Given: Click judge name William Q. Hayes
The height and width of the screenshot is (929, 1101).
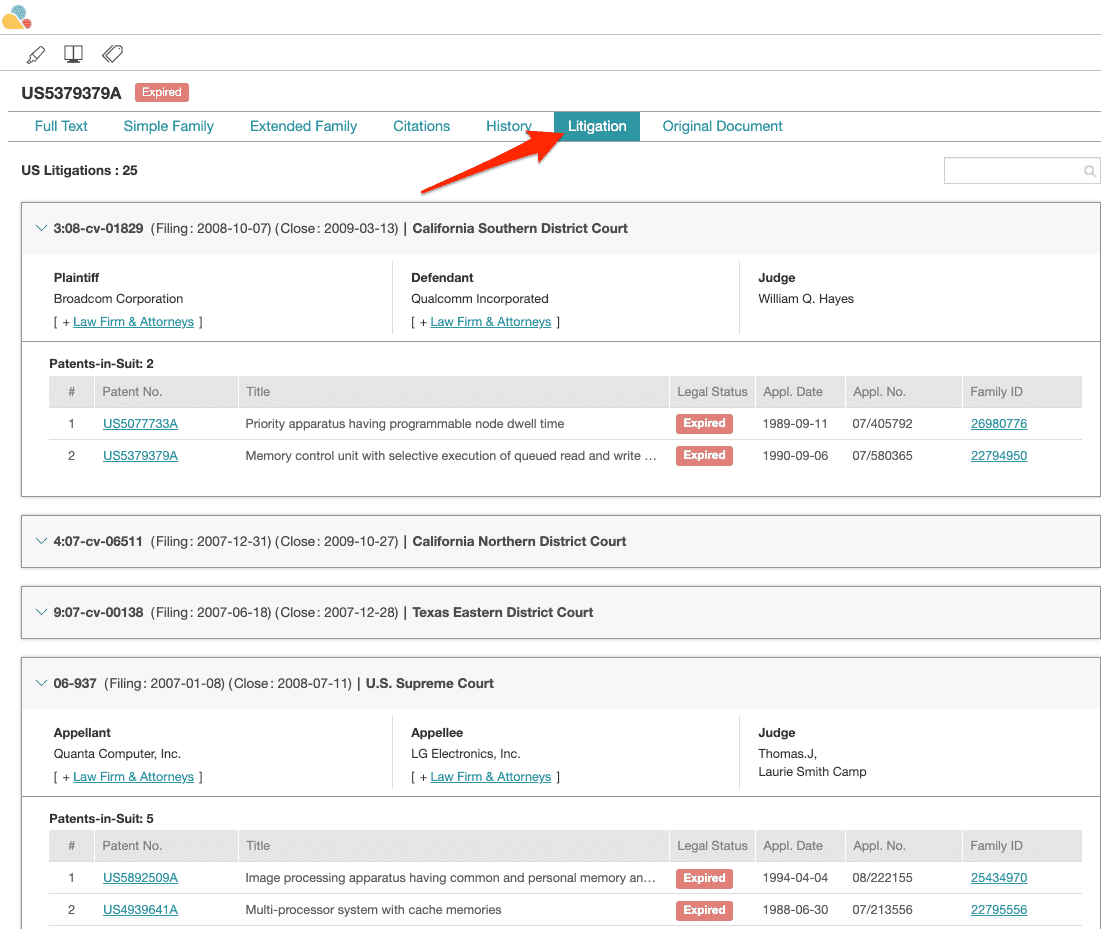Looking at the screenshot, I should coord(806,298).
